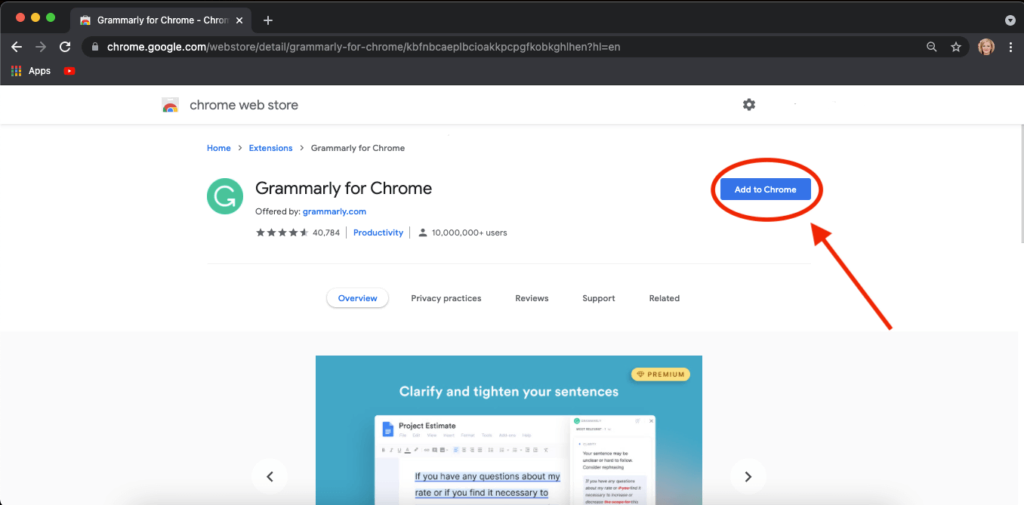Viewport: 1024px width, 505px height.
Task: Click the Grammarly green logo
Action: [225, 196]
